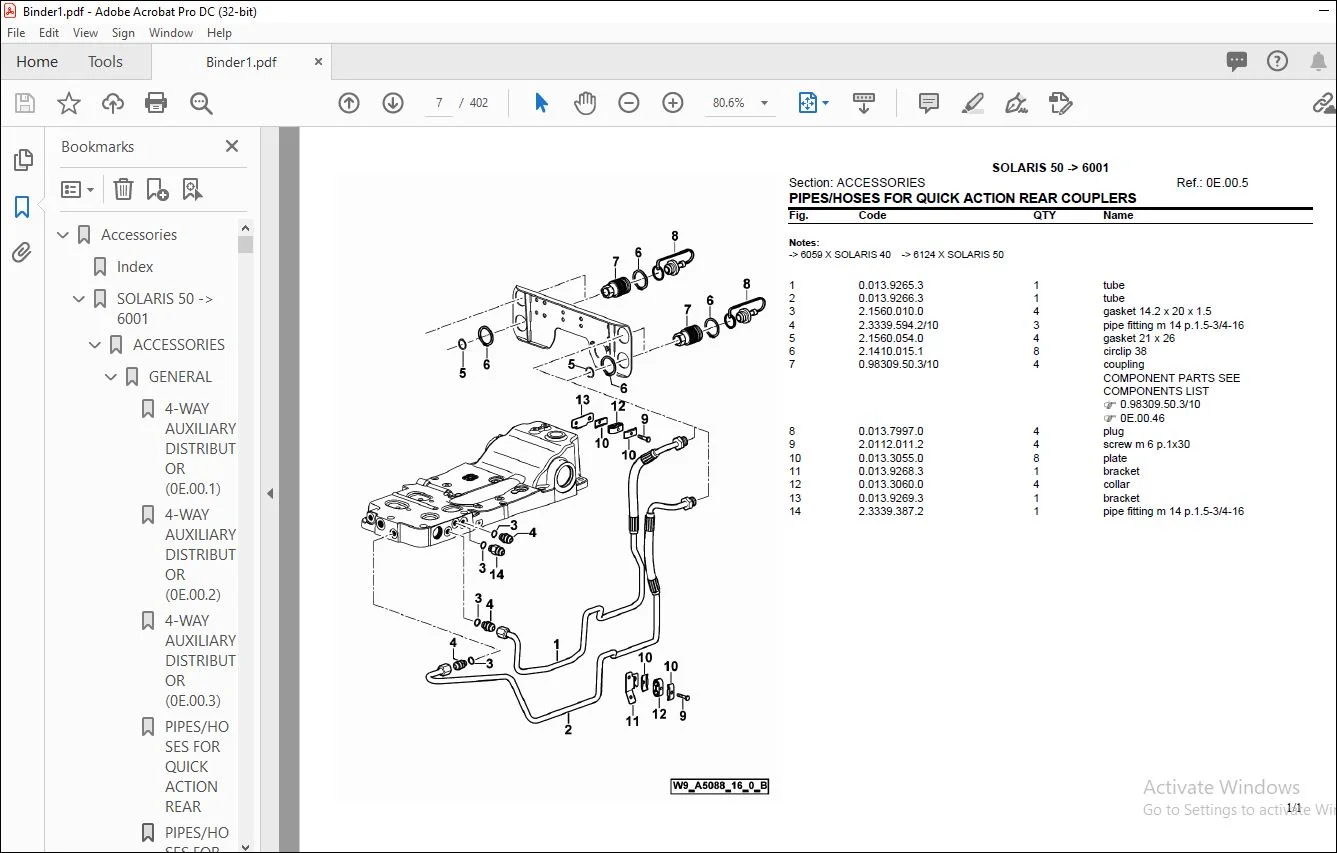This screenshot has height=853, width=1337.
Task: Click the star icon in the toolbar
Action: pyautogui.click(x=69, y=103)
